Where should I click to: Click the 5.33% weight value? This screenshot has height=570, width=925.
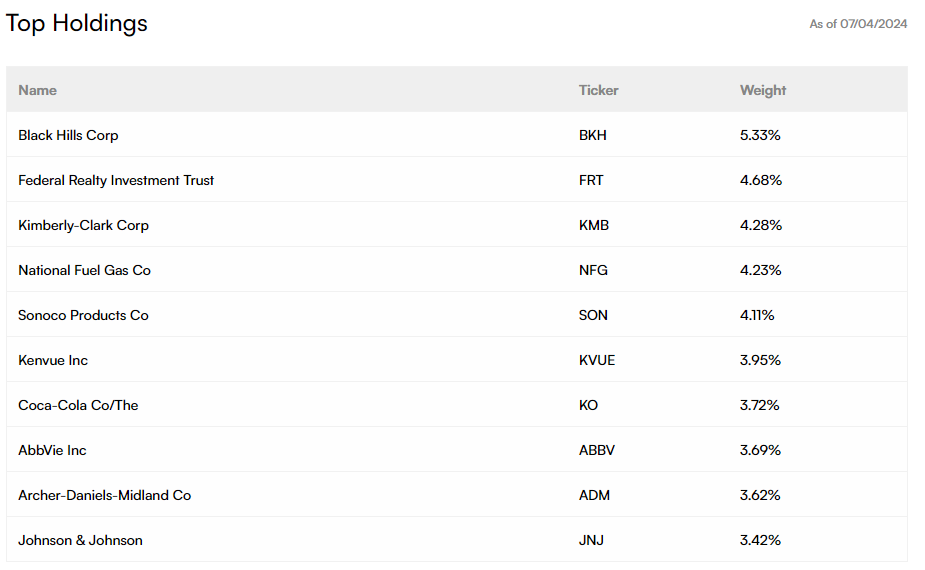pos(760,135)
